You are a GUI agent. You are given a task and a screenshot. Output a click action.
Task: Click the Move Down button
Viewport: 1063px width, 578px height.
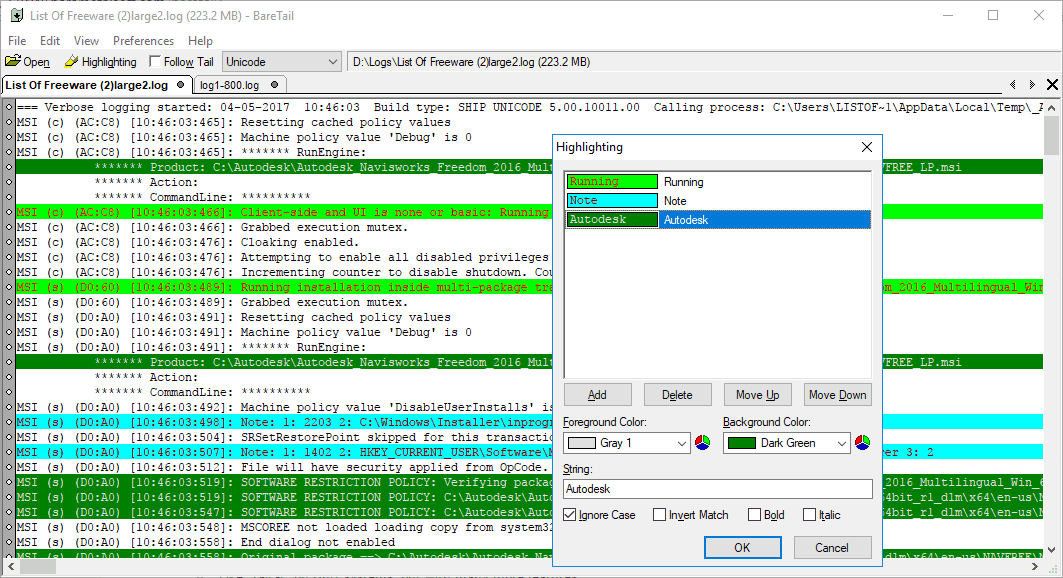pyautogui.click(x=837, y=395)
